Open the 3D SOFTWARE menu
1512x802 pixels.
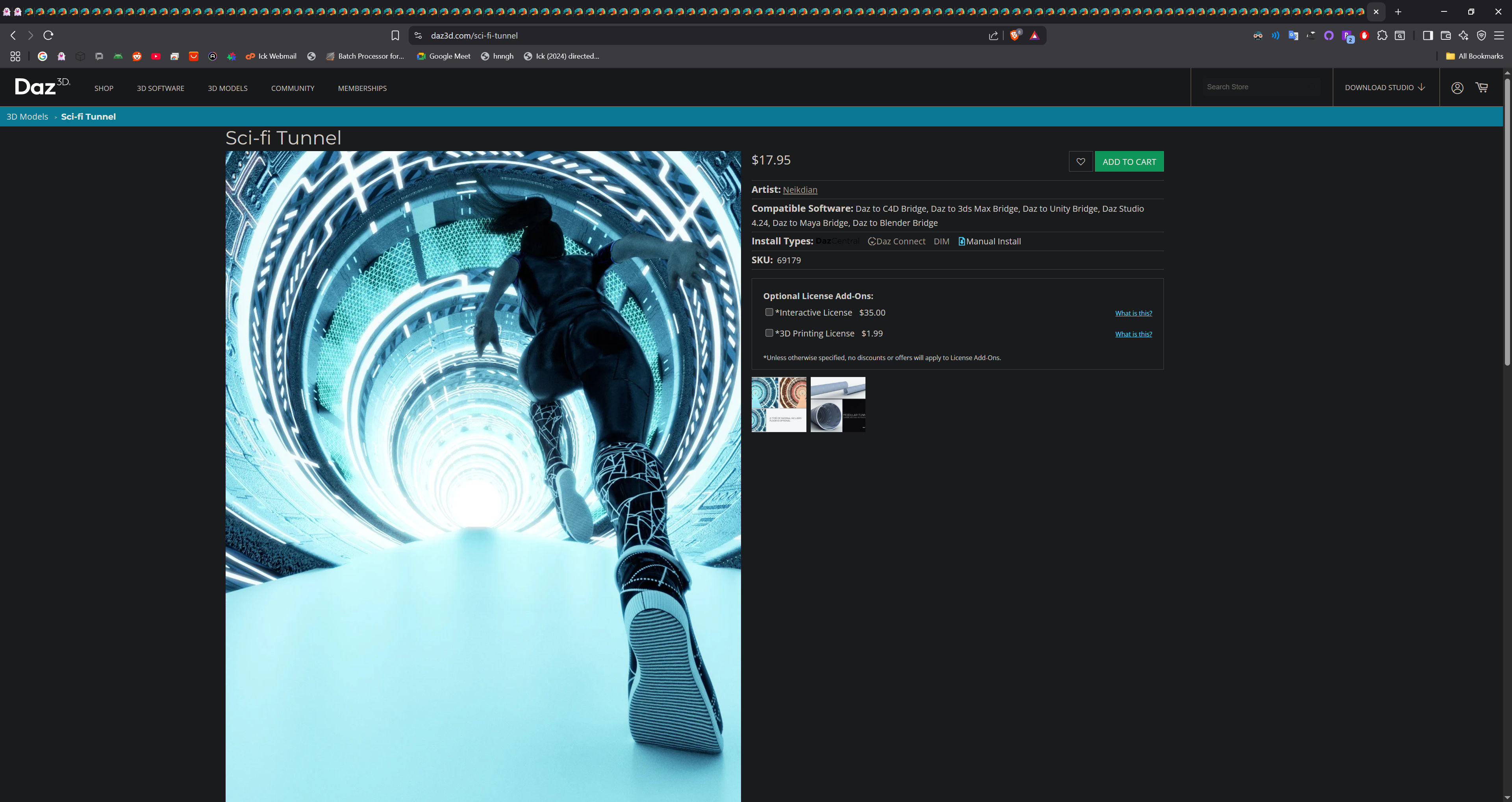(x=160, y=88)
